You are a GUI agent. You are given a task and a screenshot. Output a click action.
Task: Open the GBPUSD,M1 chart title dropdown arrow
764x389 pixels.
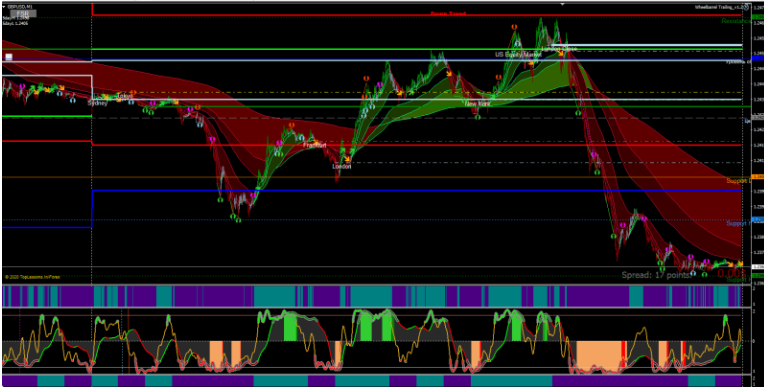[x=3, y=6]
